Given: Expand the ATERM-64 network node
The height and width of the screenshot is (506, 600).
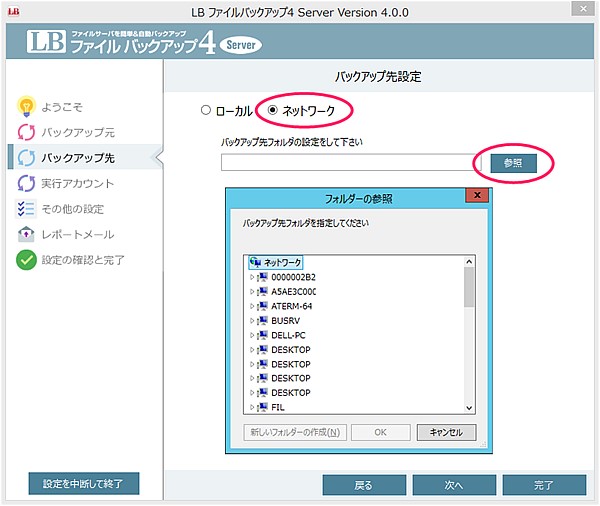Looking at the screenshot, I should 252,306.
